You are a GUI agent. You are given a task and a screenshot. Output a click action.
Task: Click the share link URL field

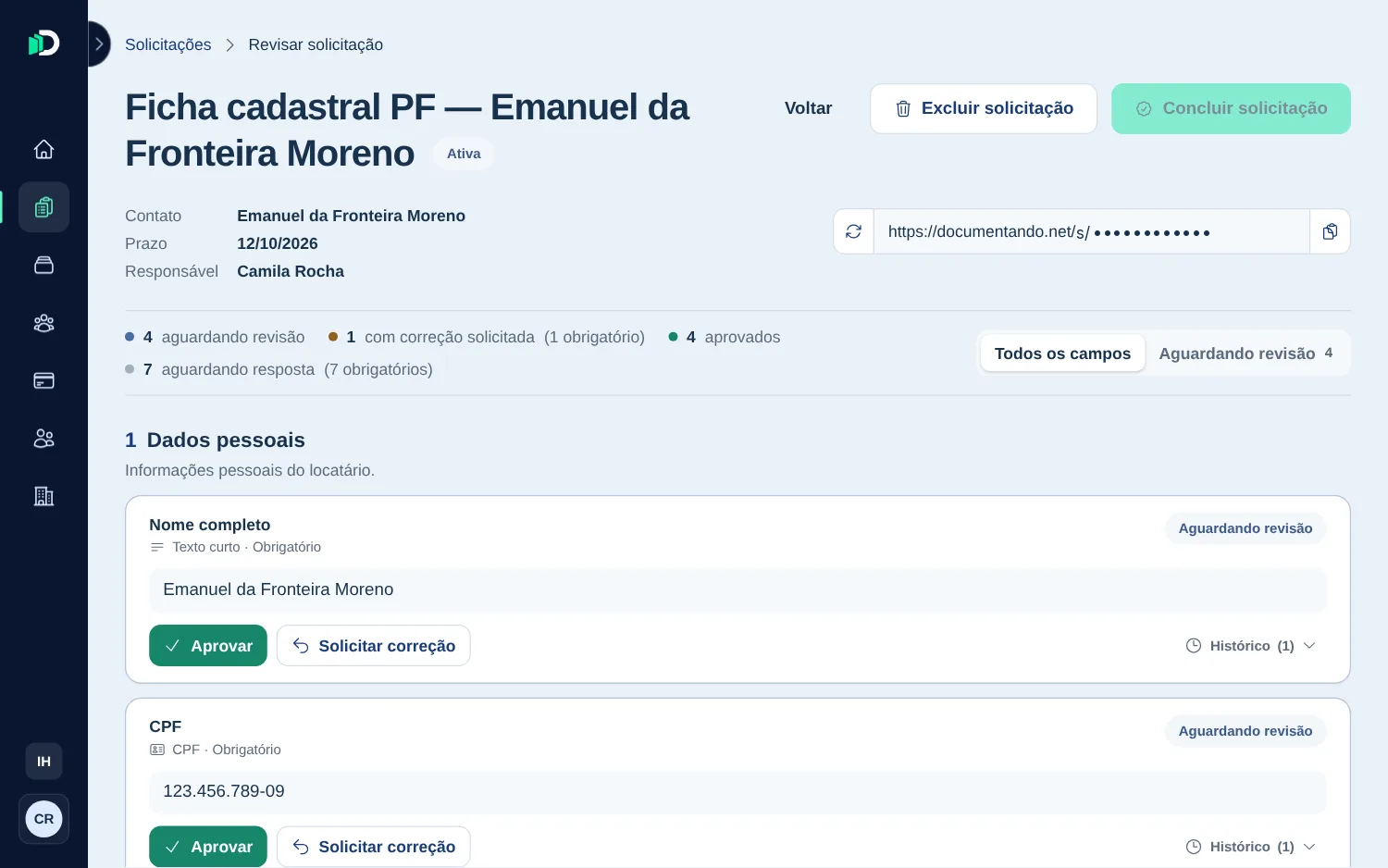1092,231
